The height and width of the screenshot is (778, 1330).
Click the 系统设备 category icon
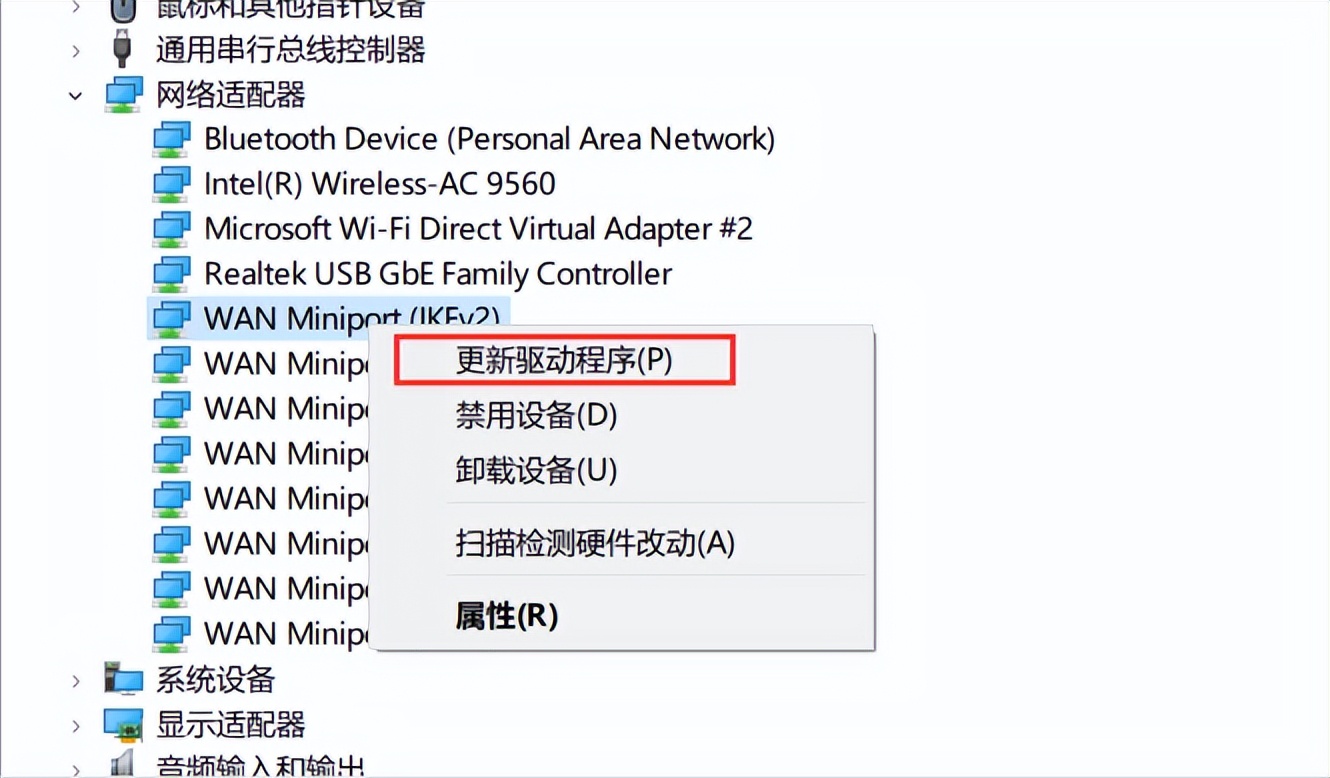click(122, 677)
